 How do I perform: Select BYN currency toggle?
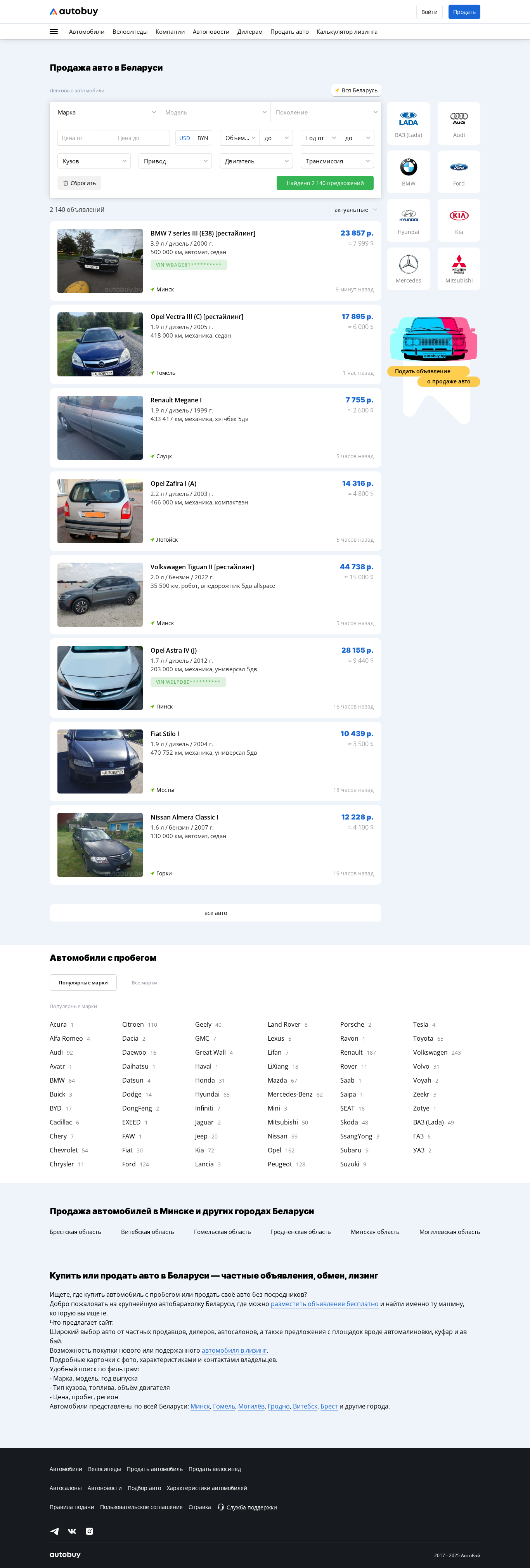point(203,138)
